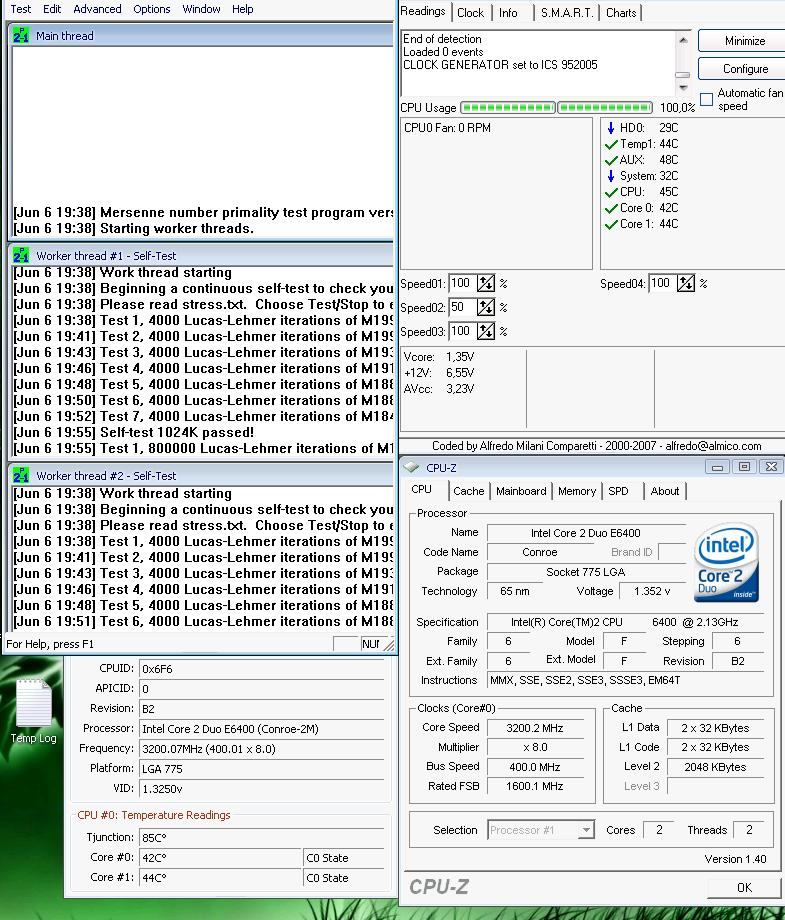Open the Test menu in Prime95
The image size is (785, 920).
tap(21, 9)
